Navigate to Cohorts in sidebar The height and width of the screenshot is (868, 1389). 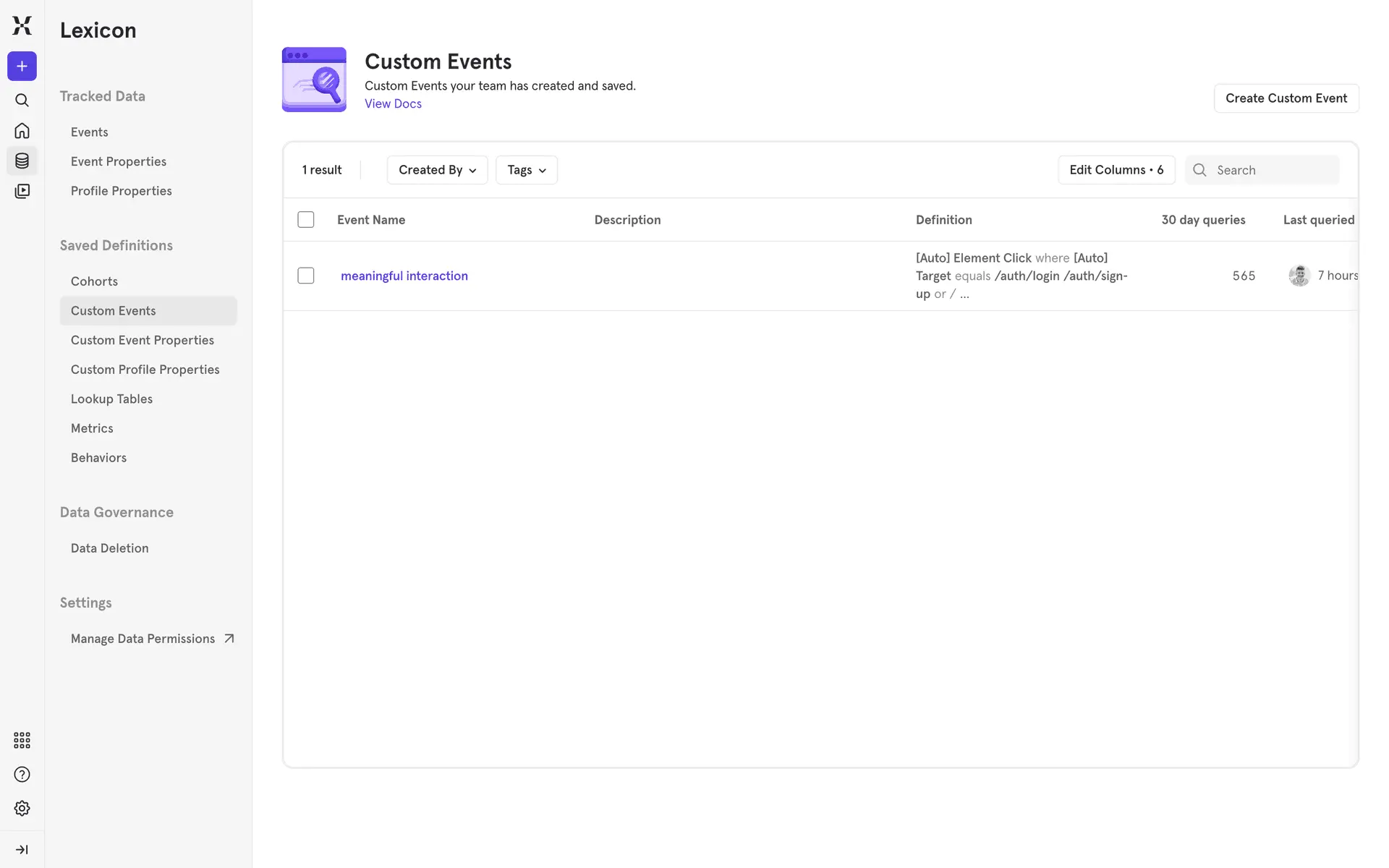(x=94, y=281)
